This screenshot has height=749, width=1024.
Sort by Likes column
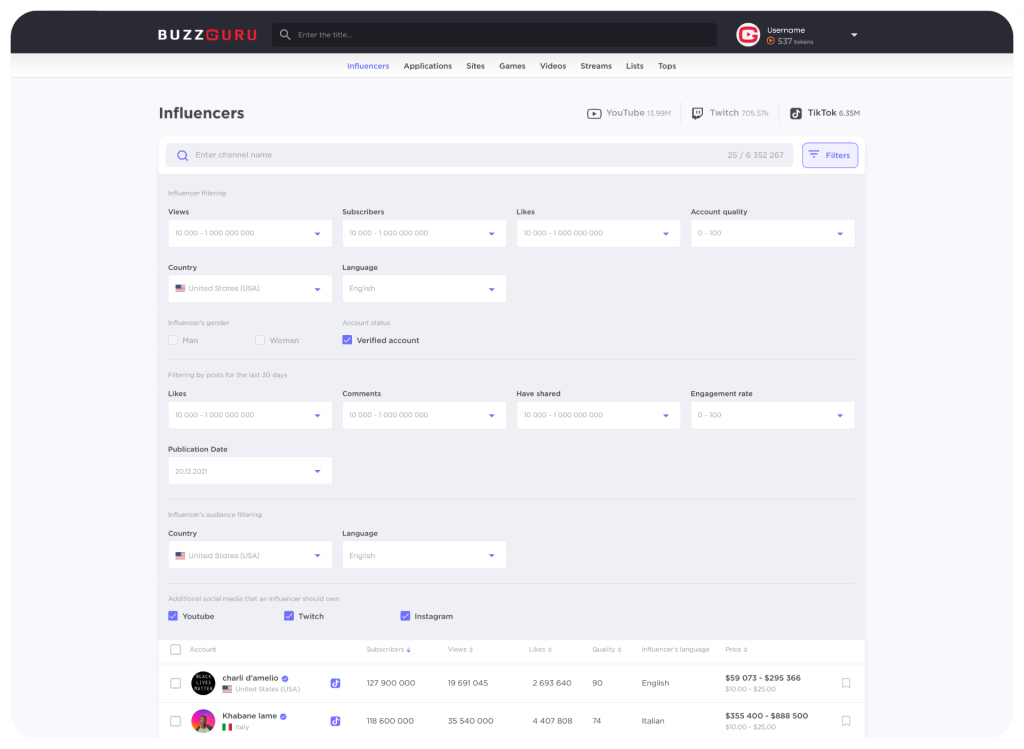point(540,650)
